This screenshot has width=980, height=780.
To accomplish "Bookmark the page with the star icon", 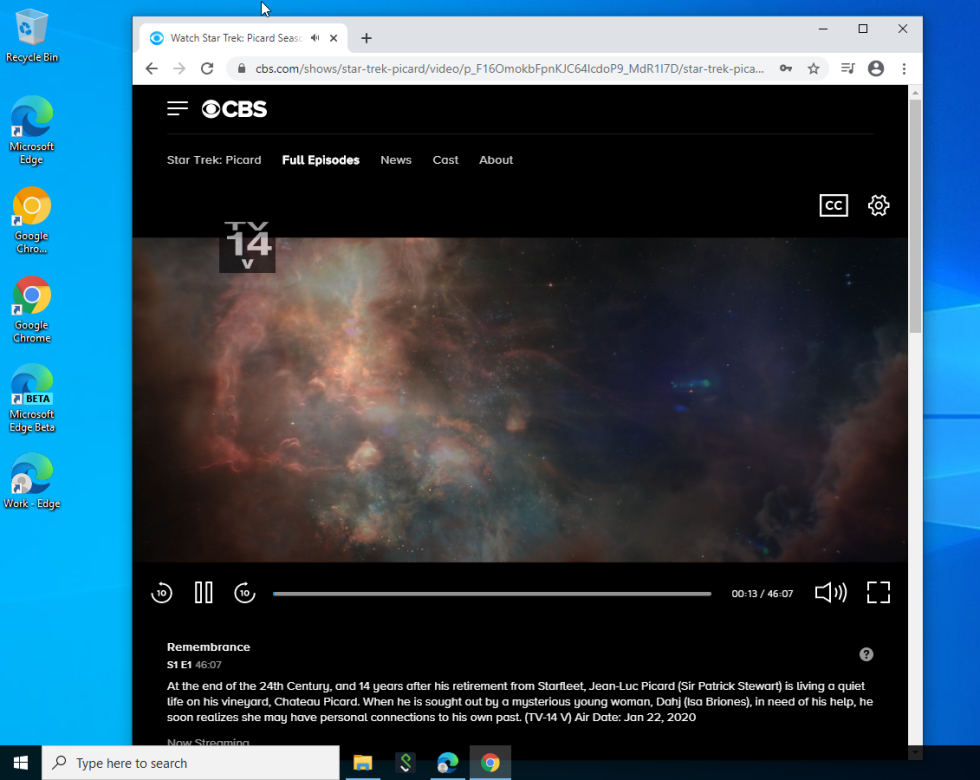I will [x=814, y=68].
